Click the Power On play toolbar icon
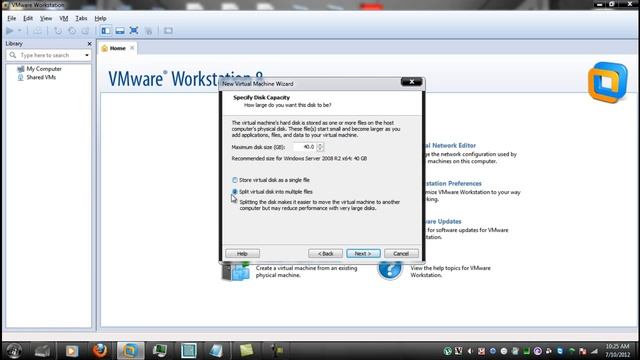 point(10,31)
